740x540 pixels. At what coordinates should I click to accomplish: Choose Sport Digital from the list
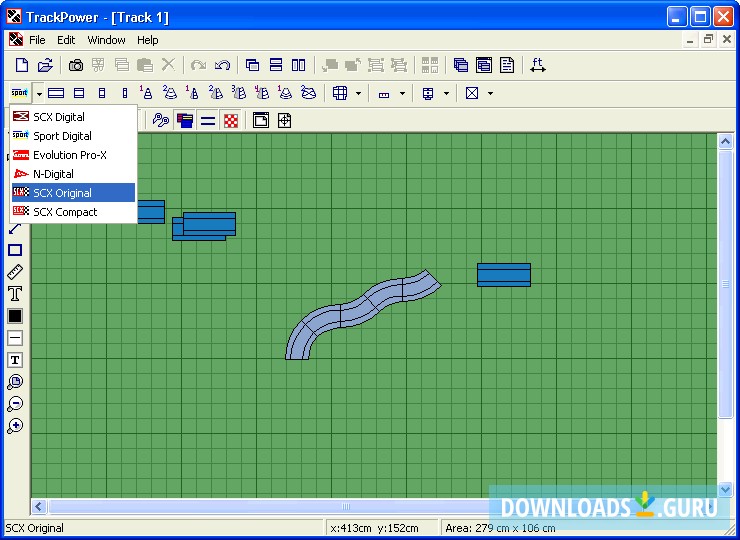(74, 136)
